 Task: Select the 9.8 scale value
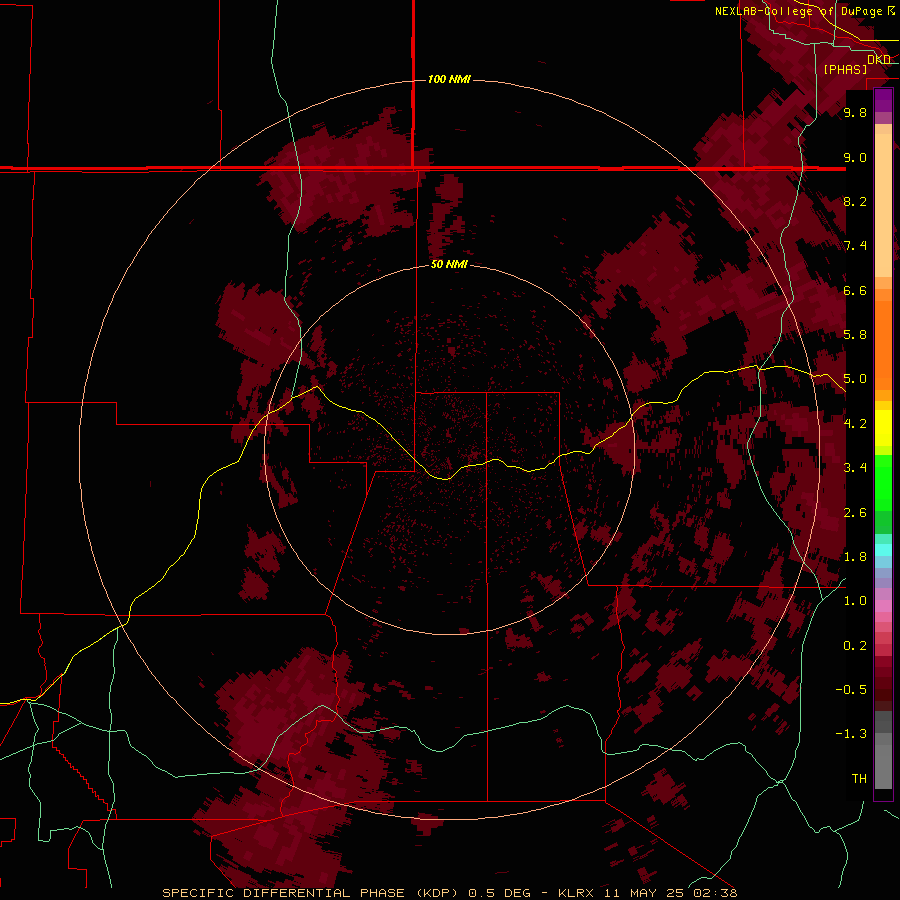(x=855, y=112)
